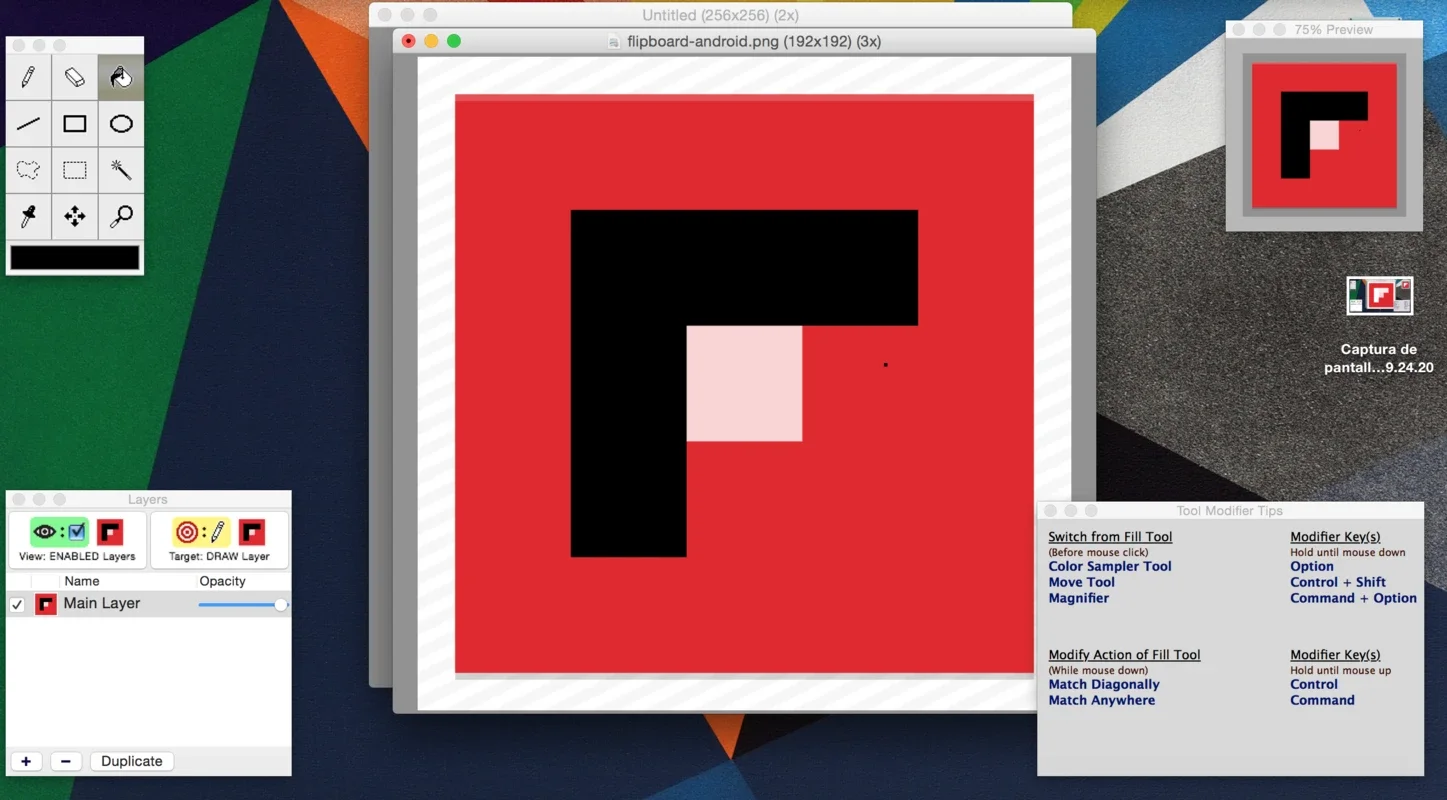
Task: Select the Rectangle shape tool
Action: pyautogui.click(x=75, y=124)
